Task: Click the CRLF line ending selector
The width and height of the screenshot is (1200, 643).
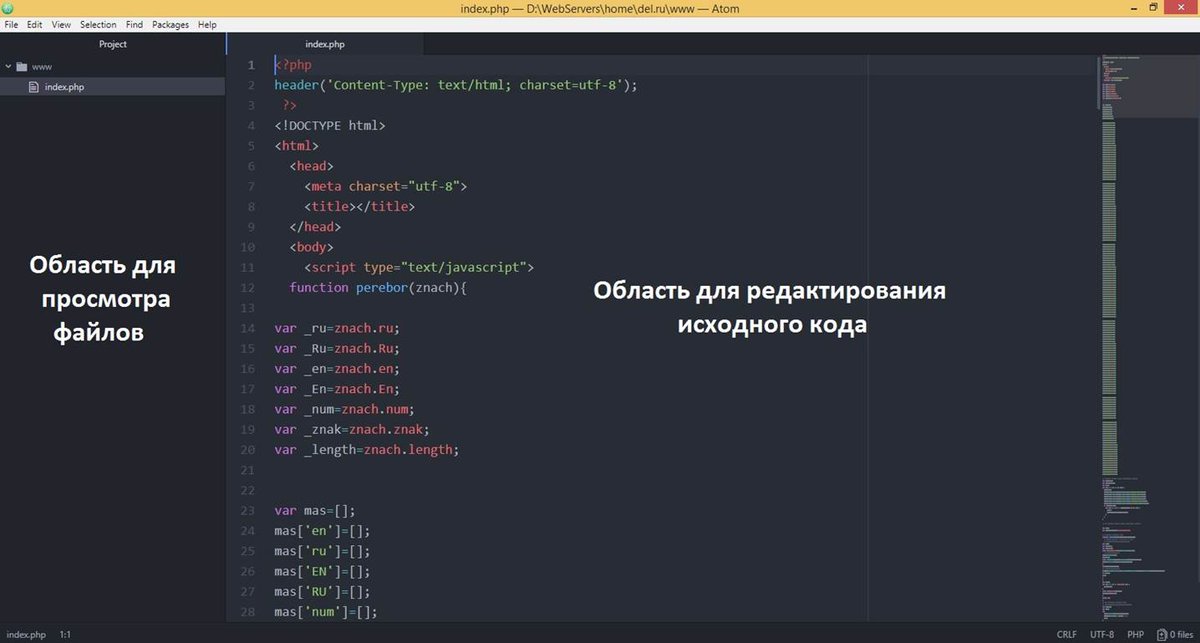Action: (1066, 634)
